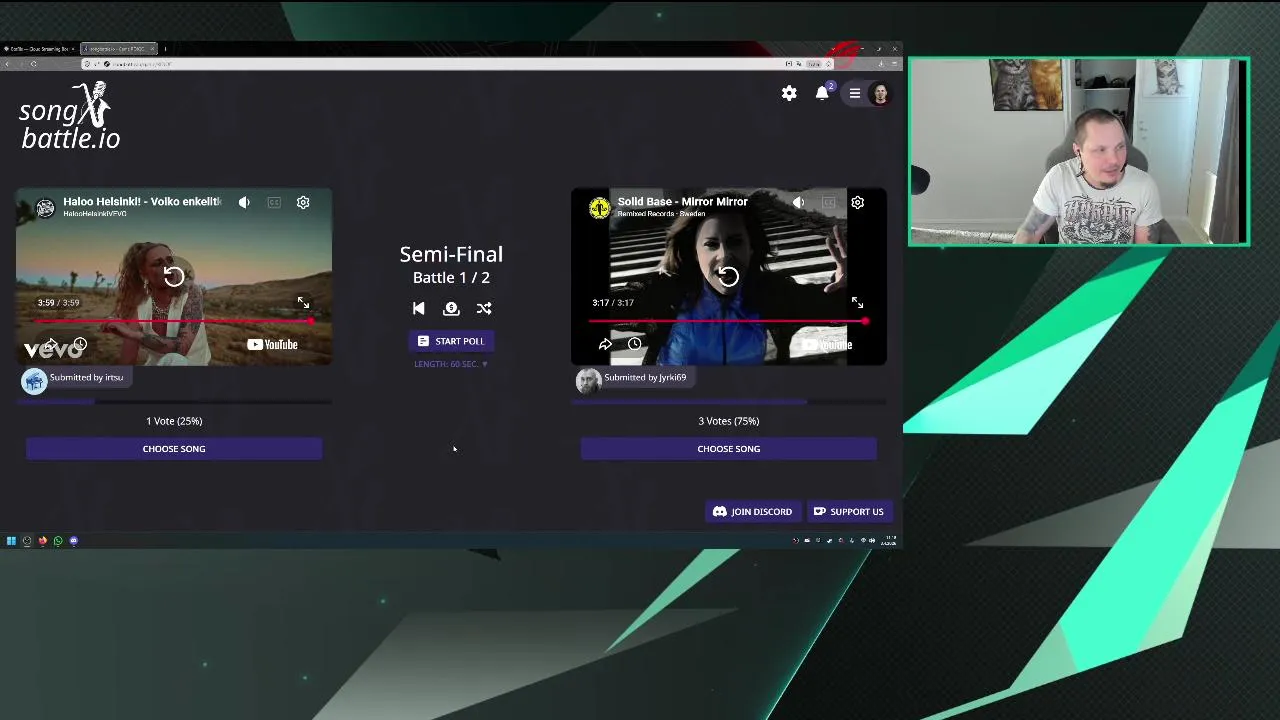Replay the Solid Base video
This screenshot has height=720, width=1280.
pyautogui.click(x=728, y=277)
